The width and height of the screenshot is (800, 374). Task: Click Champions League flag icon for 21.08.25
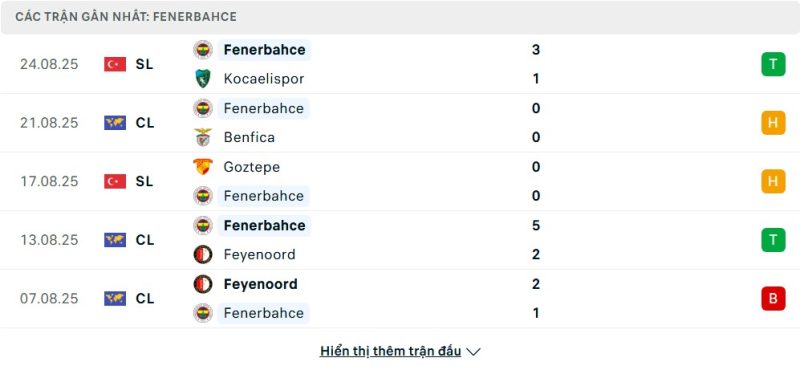115,122
